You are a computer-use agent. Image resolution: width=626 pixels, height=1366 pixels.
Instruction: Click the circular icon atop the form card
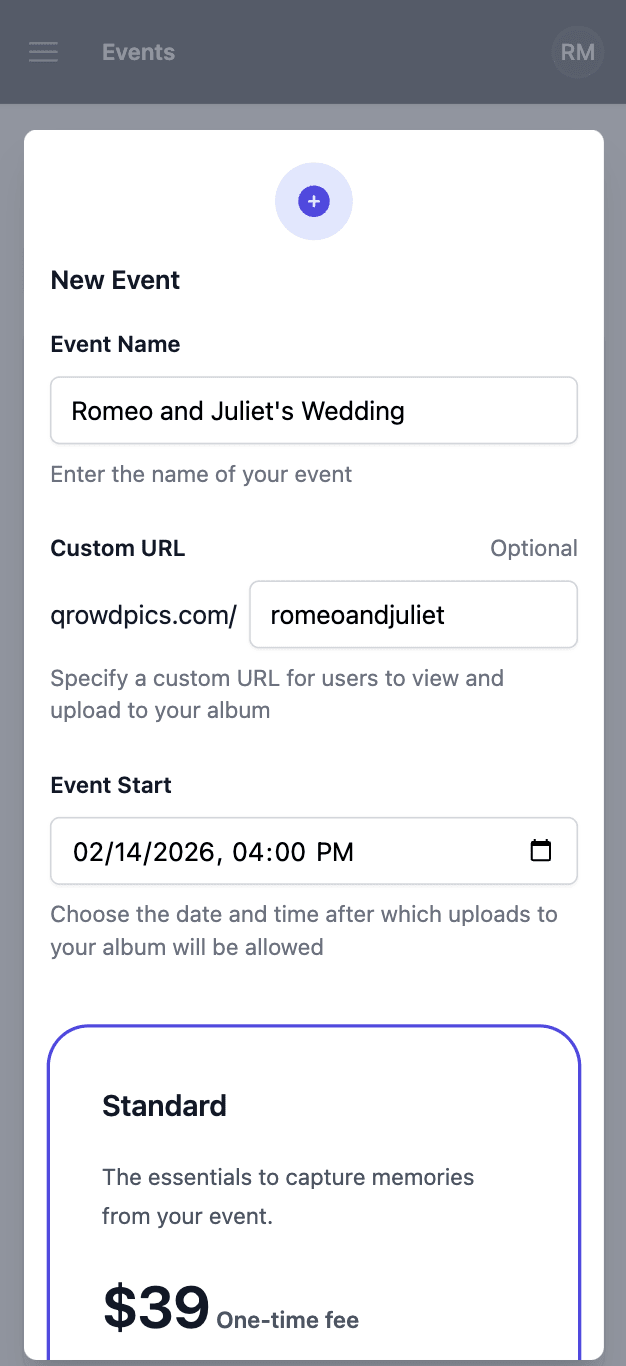(313, 200)
